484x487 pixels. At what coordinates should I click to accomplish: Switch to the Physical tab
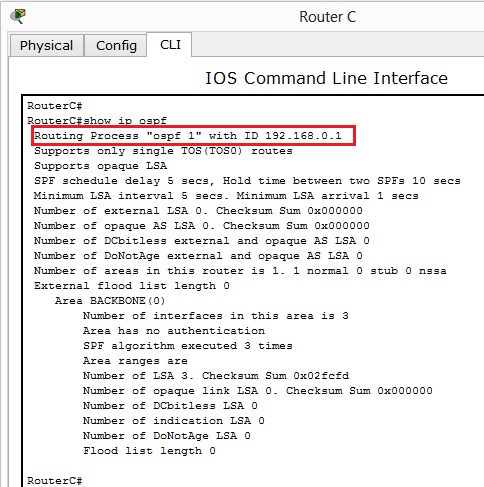pyautogui.click(x=46, y=45)
